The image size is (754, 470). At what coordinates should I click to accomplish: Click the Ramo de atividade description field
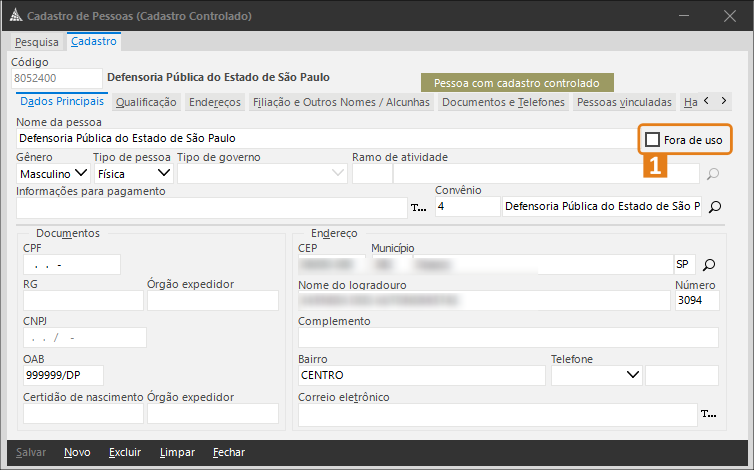546,174
